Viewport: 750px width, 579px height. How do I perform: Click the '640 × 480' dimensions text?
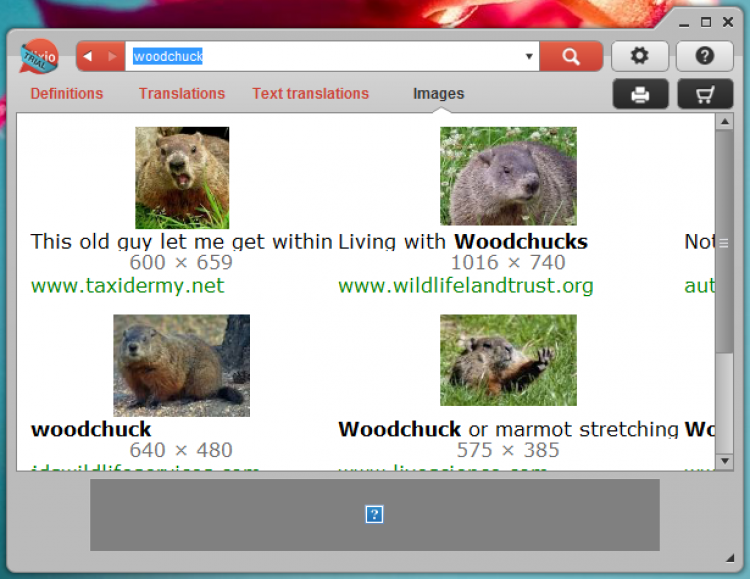pyautogui.click(x=181, y=450)
